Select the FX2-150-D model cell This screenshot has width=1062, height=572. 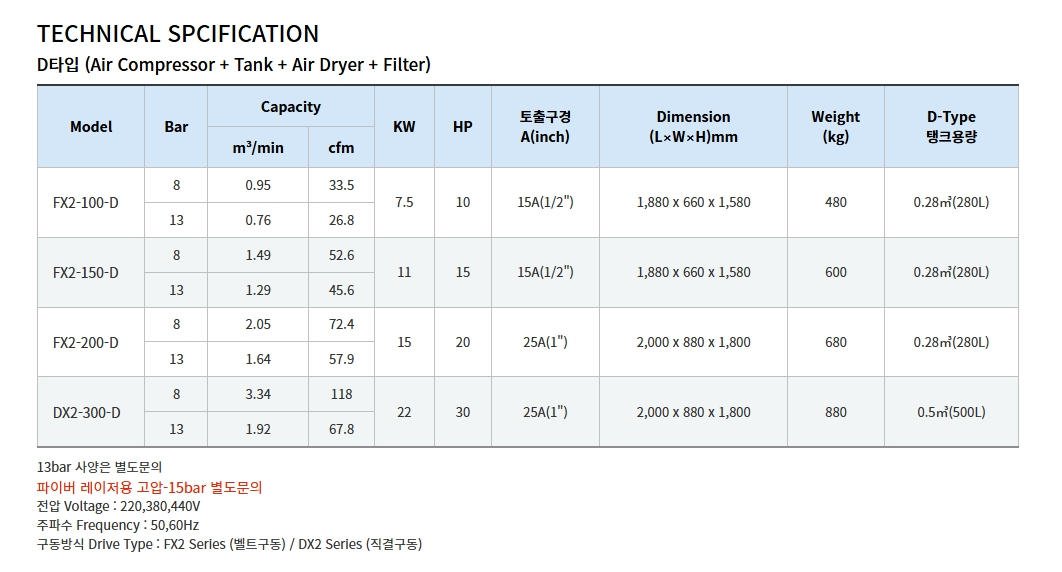(85, 273)
